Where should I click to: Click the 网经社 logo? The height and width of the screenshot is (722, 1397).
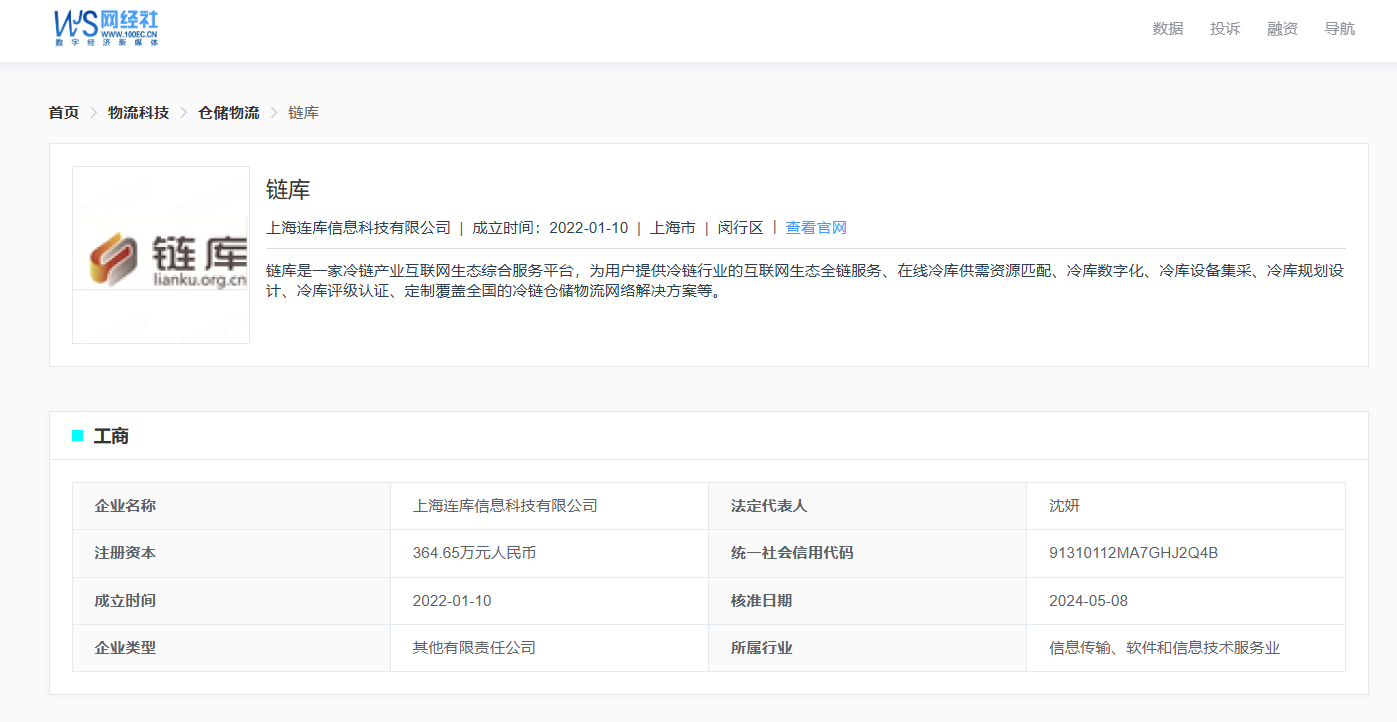point(105,27)
